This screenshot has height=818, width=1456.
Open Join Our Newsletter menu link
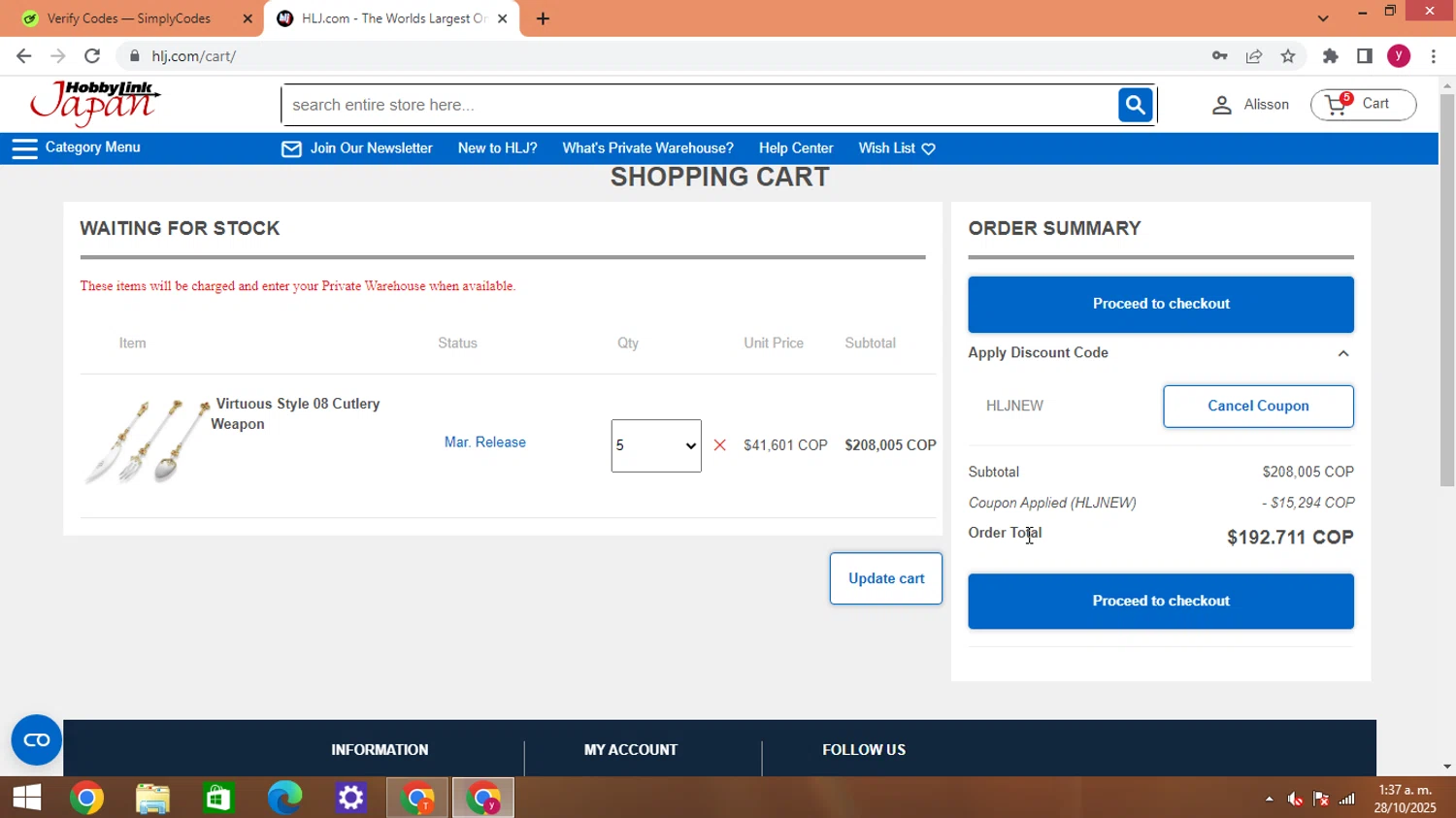point(371,148)
